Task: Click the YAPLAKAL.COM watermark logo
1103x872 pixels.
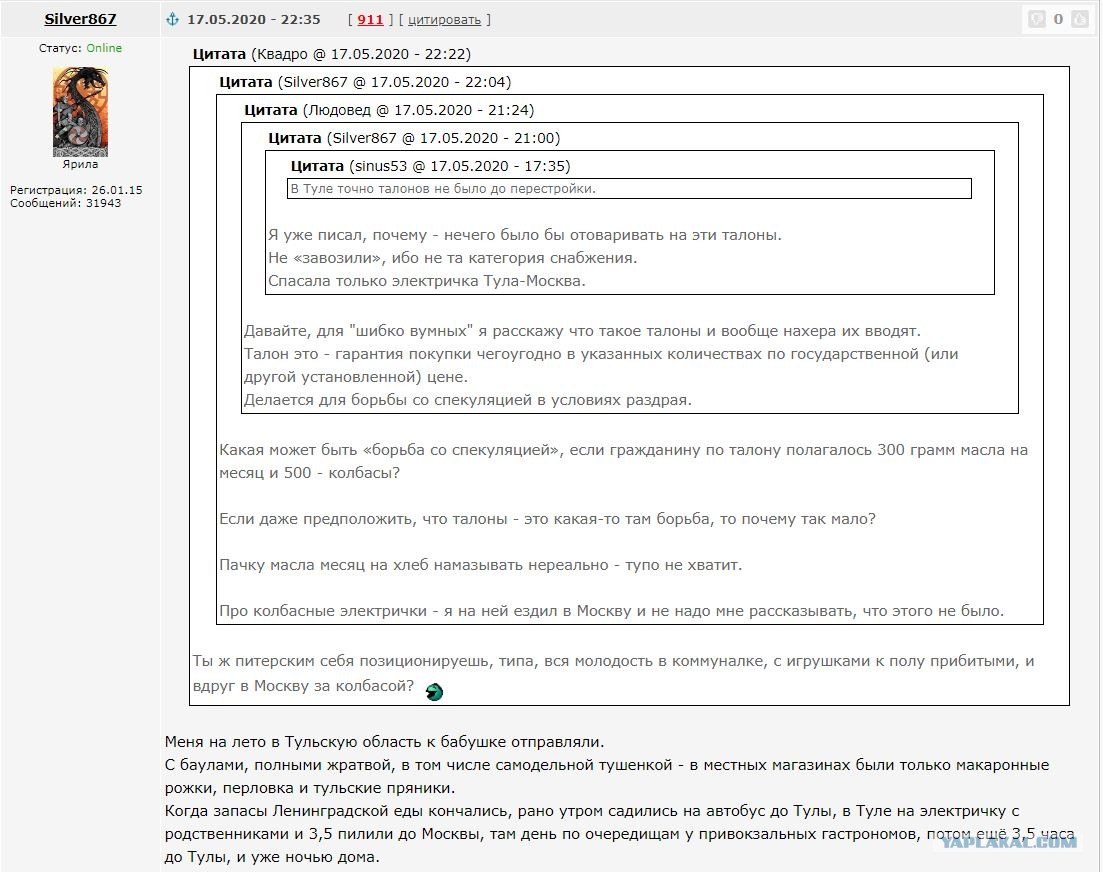Action: [x=1009, y=842]
